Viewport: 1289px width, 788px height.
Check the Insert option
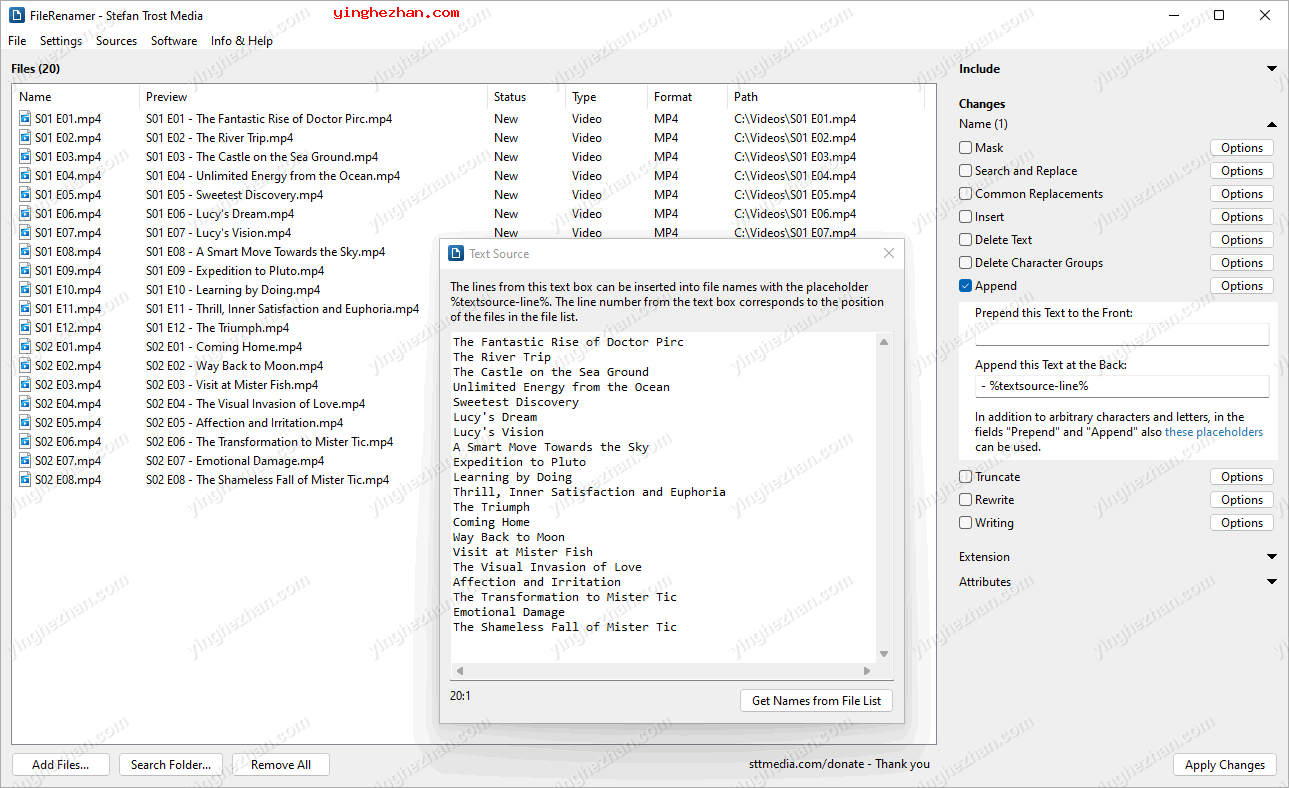point(966,217)
